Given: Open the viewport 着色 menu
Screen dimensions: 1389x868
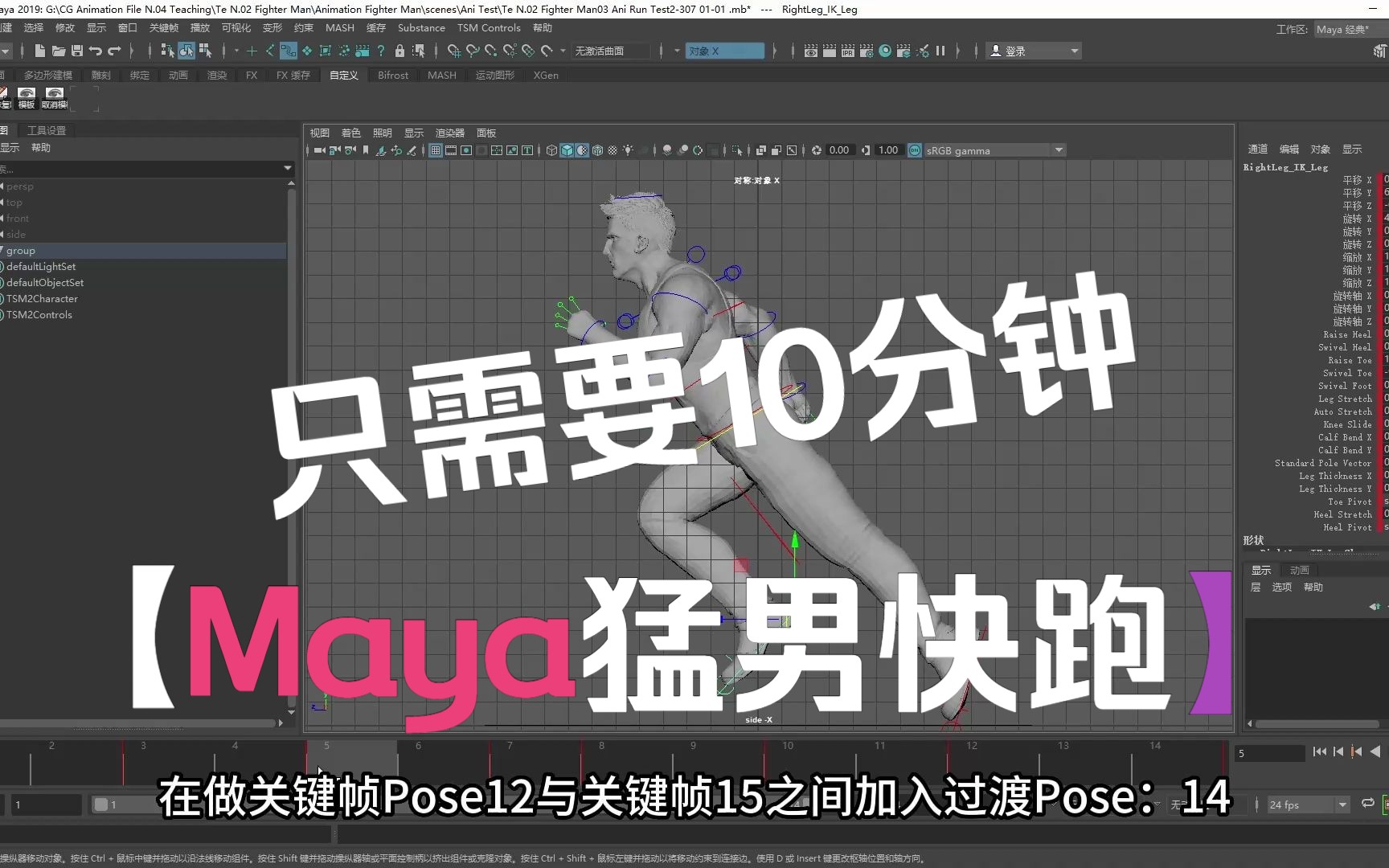Looking at the screenshot, I should pos(351,133).
